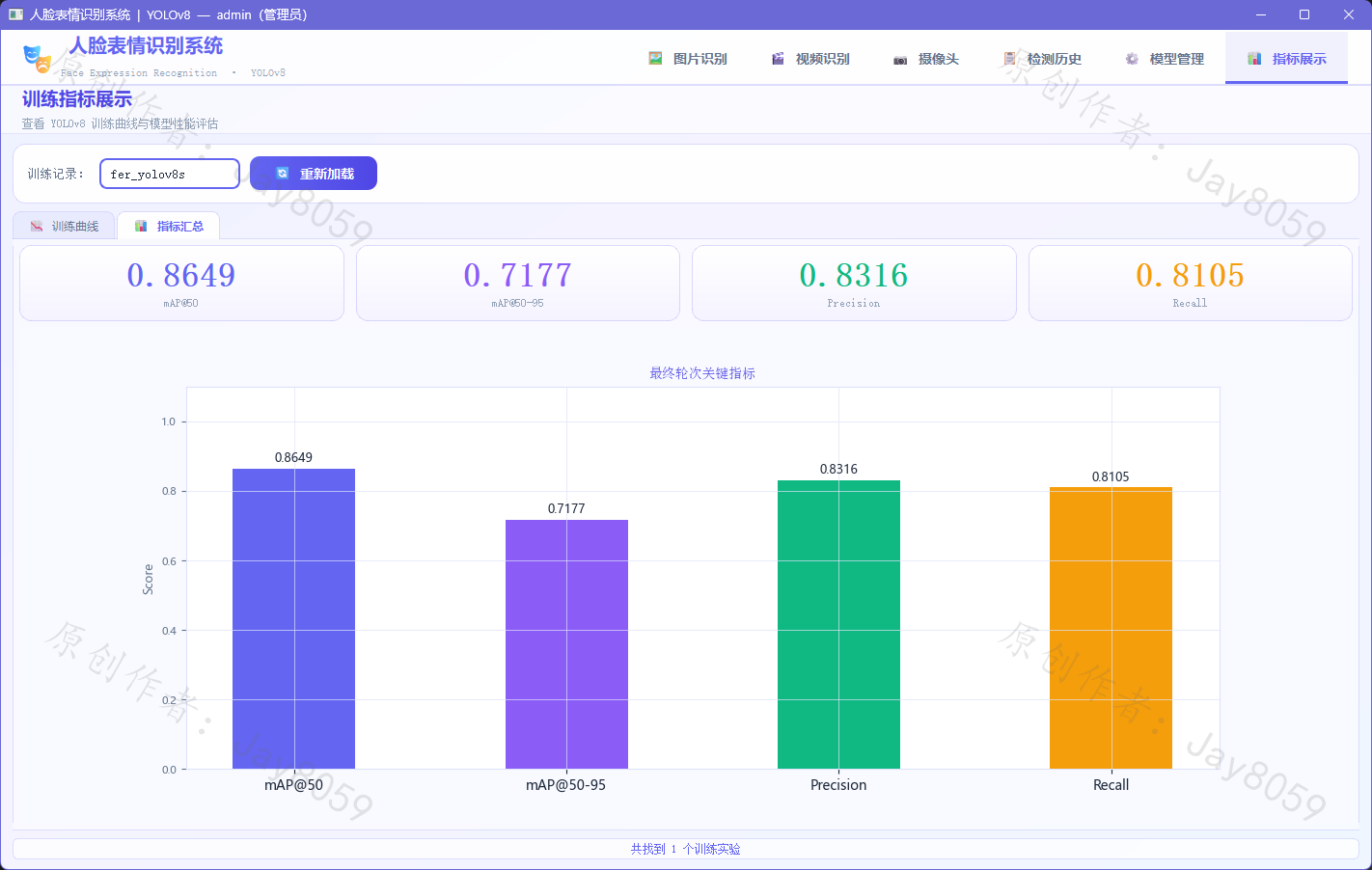Select the 指标展示 tab
Viewport: 1372px width, 870px height.
coord(1286,59)
